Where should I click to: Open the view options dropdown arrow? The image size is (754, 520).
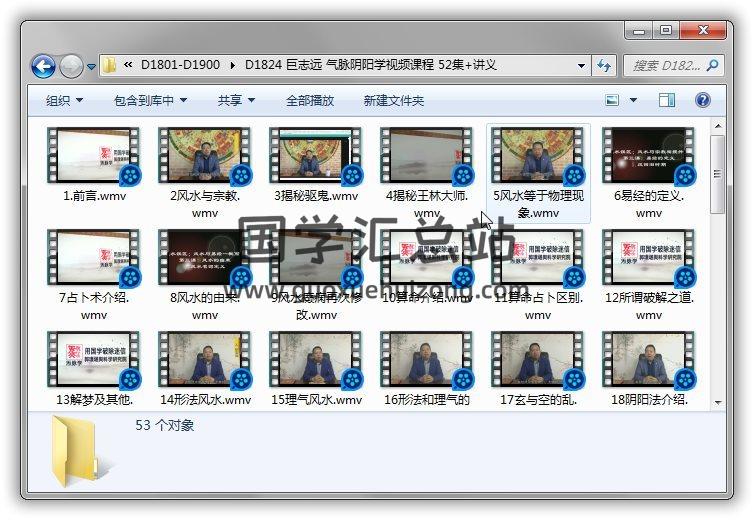pos(634,101)
